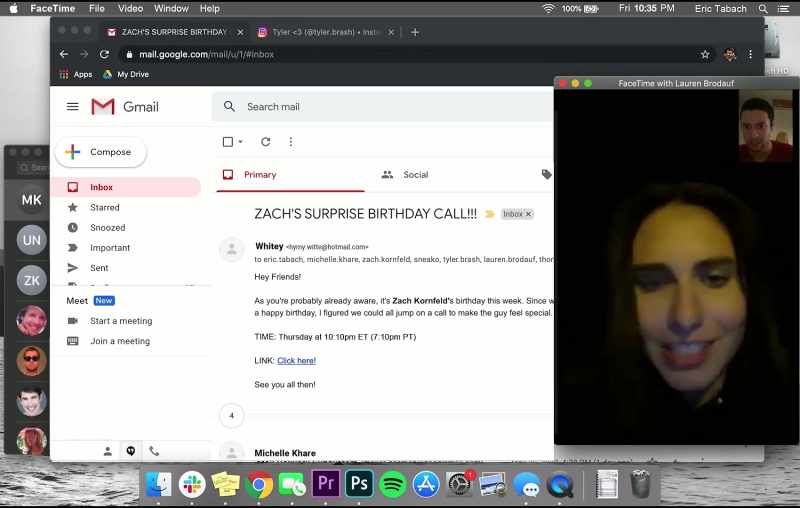Open the phone calls icon in Gmail

click(x=154, y=451)
